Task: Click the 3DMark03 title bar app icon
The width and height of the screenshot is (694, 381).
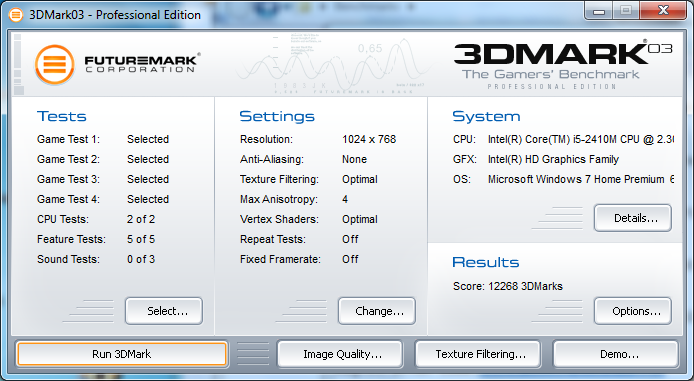Action: (15, 15)
